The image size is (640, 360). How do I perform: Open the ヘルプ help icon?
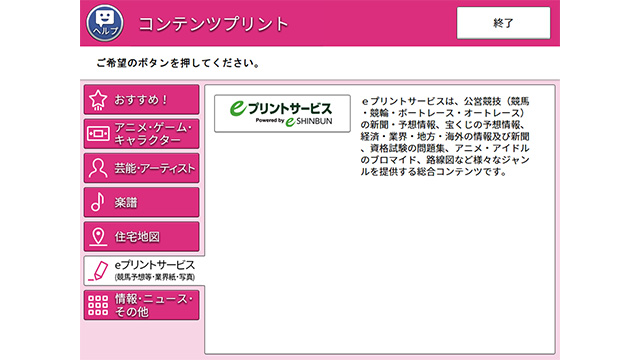click(105, 23)
